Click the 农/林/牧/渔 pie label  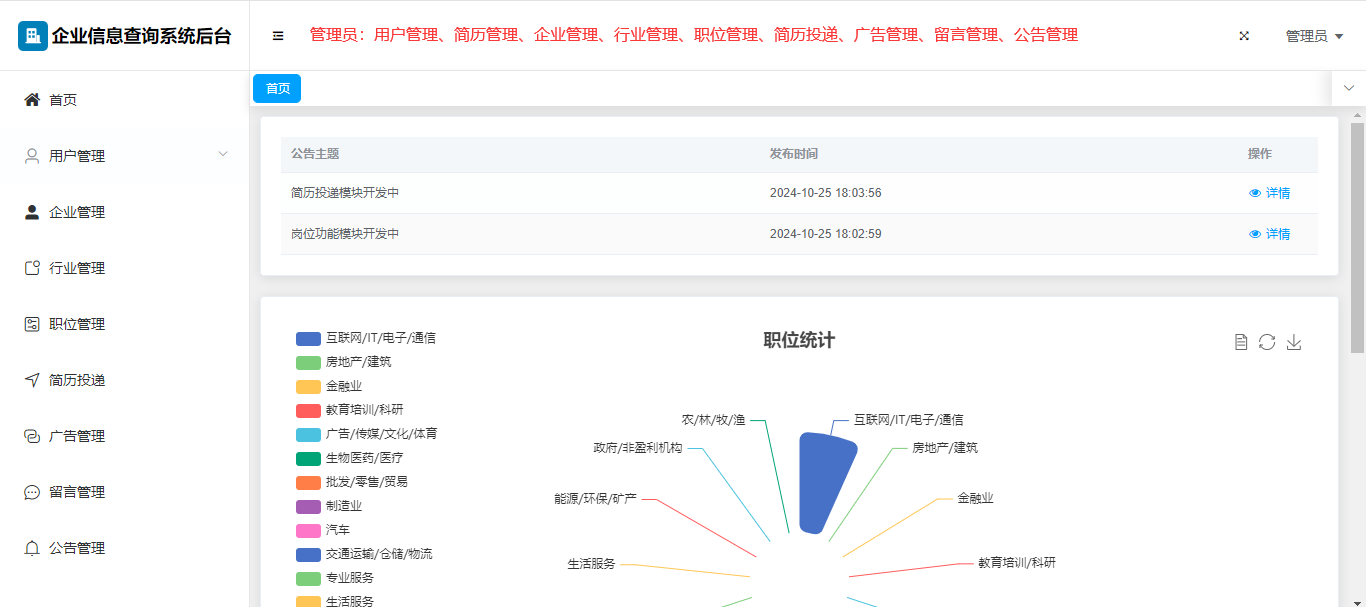tap(714, 420)
